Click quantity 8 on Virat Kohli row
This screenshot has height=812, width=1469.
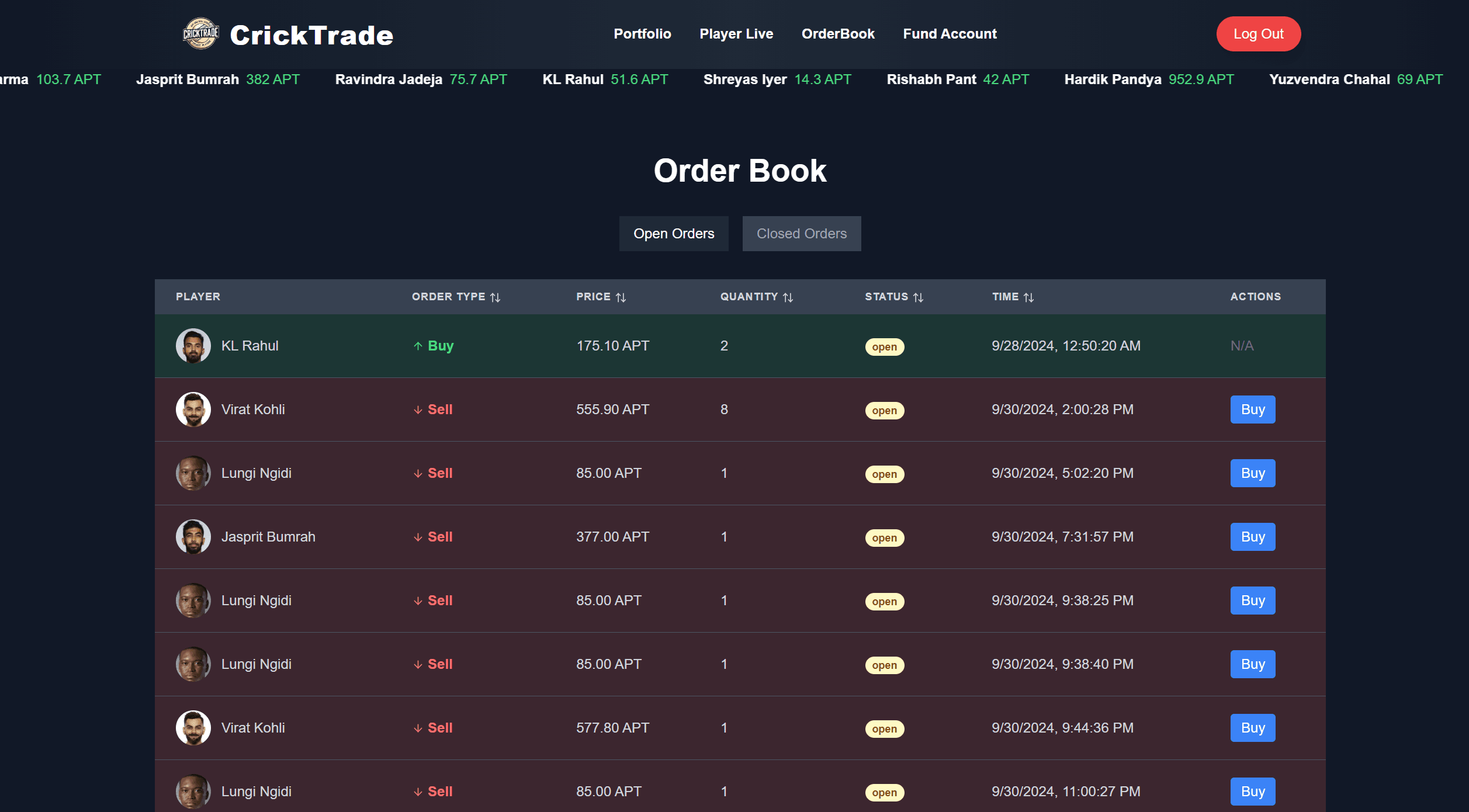tap(724, 410)
